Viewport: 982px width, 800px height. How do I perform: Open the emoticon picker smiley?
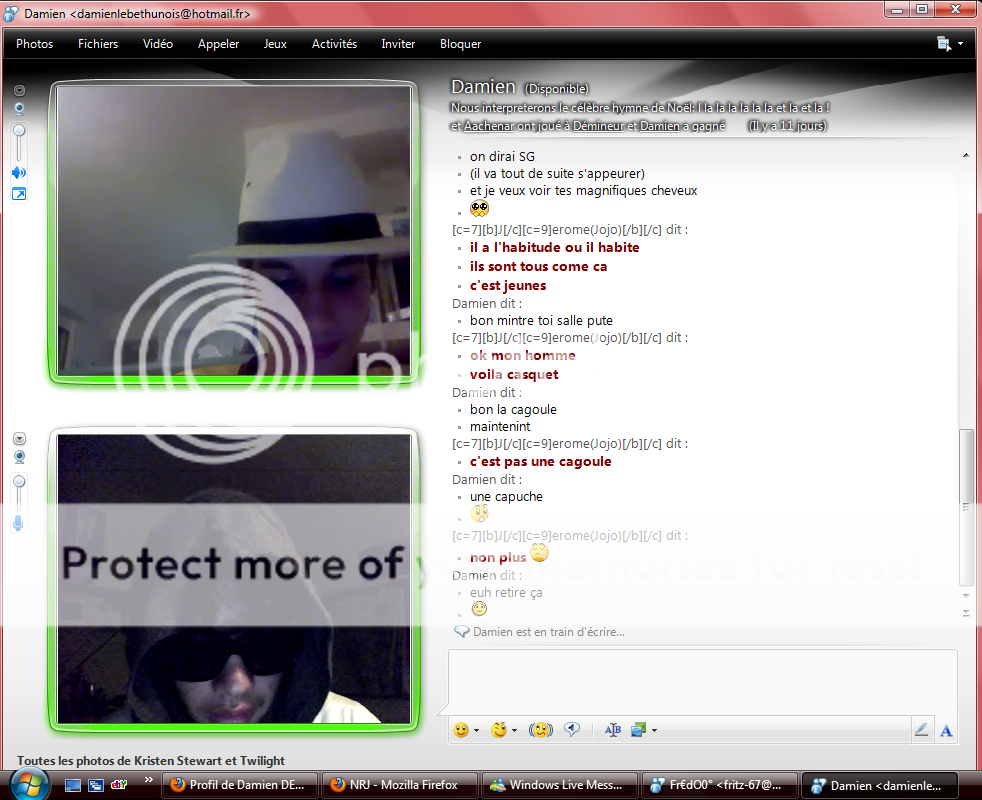click(461, 730)
